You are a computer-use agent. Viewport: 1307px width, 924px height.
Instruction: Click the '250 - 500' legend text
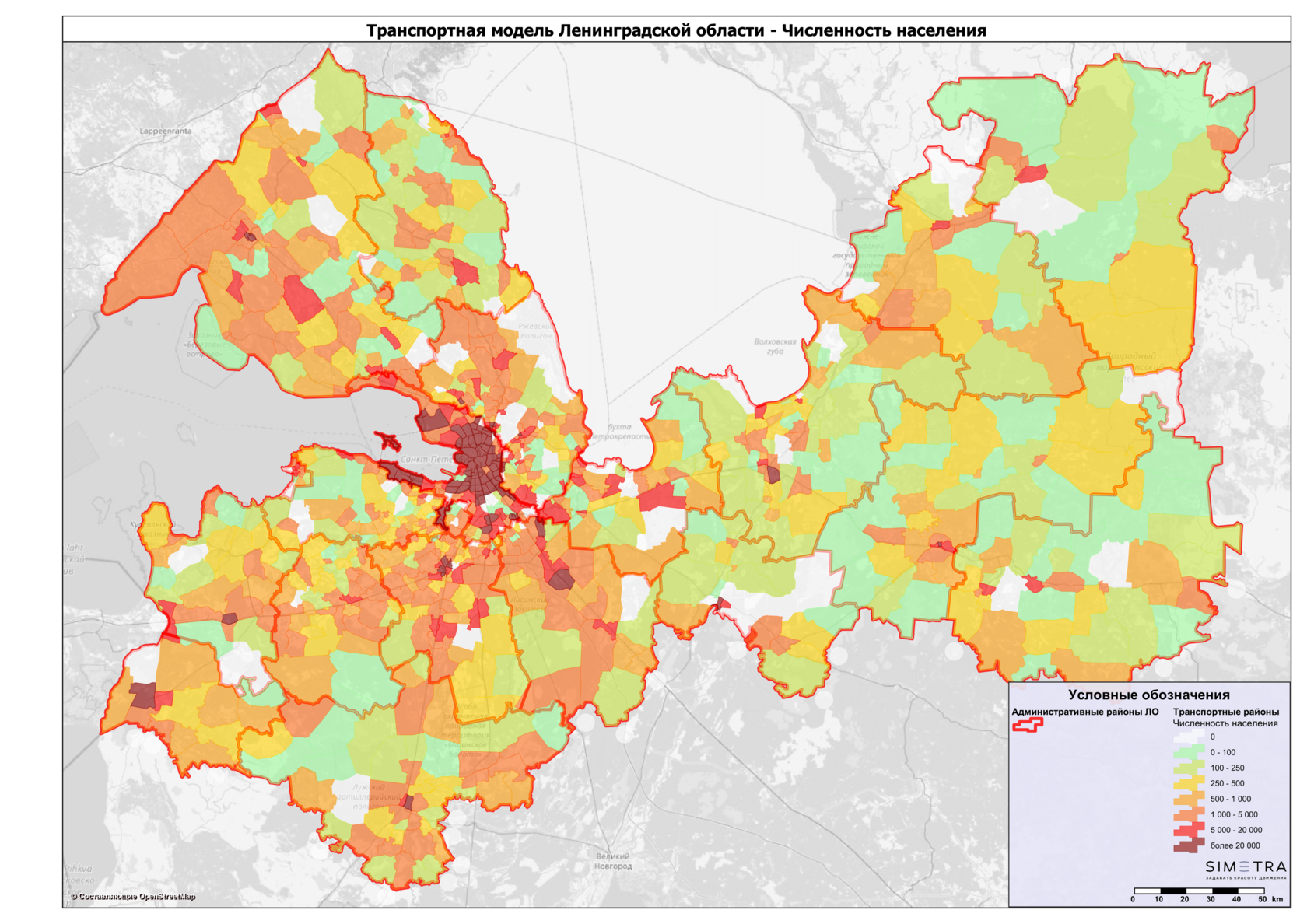tap(1227, 783)
